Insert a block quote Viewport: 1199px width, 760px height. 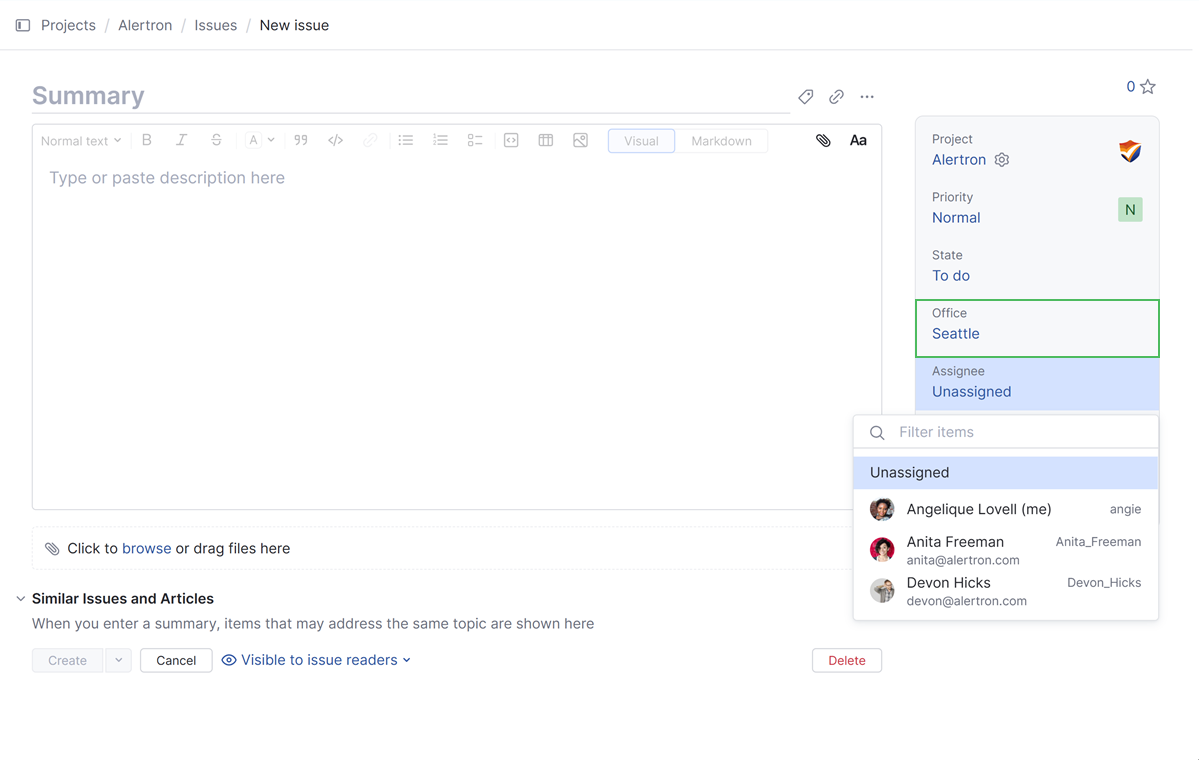pyautogui.click(x=301, y=140)
